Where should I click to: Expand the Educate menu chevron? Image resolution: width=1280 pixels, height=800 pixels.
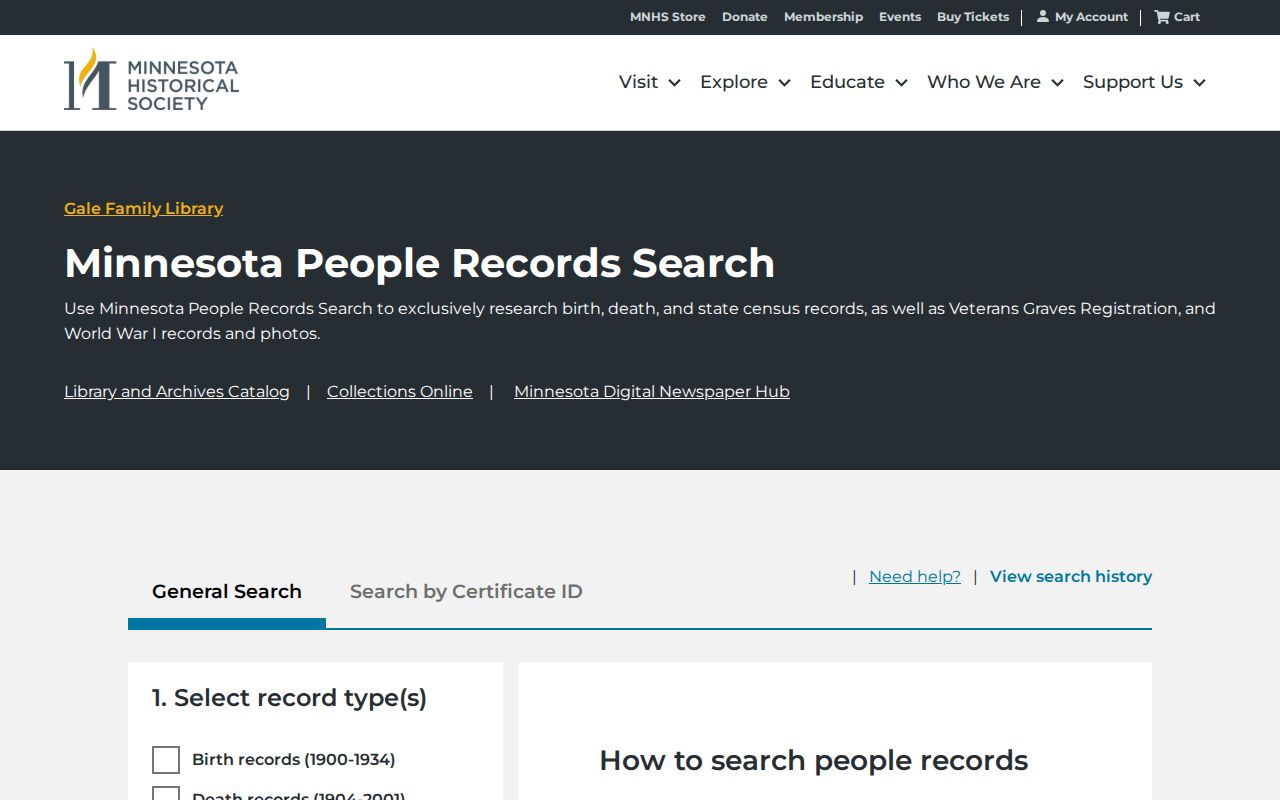point(901,83)
